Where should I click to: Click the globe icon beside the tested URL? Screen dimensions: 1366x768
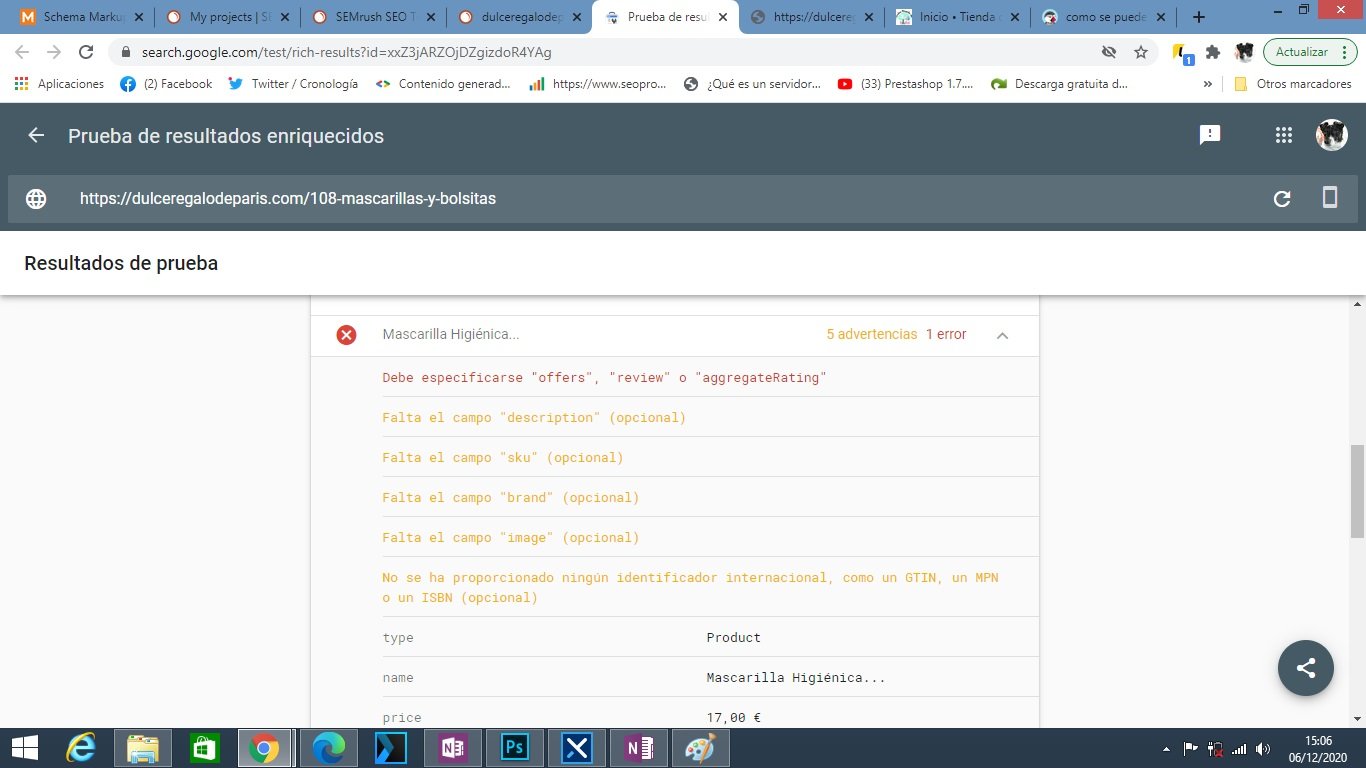36,198
